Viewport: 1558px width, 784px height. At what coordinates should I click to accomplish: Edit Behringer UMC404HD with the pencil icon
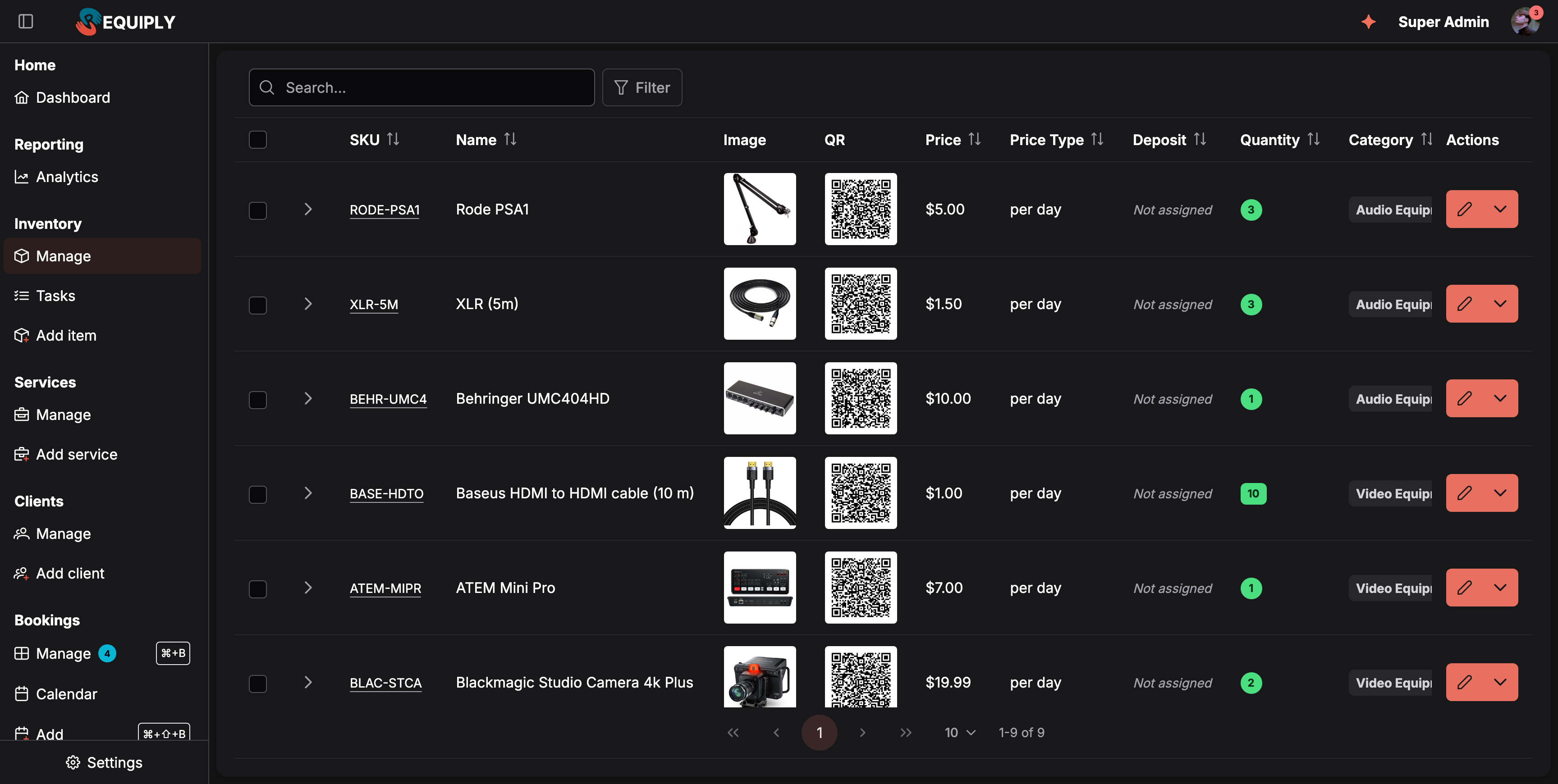[x=1464, y=398]
